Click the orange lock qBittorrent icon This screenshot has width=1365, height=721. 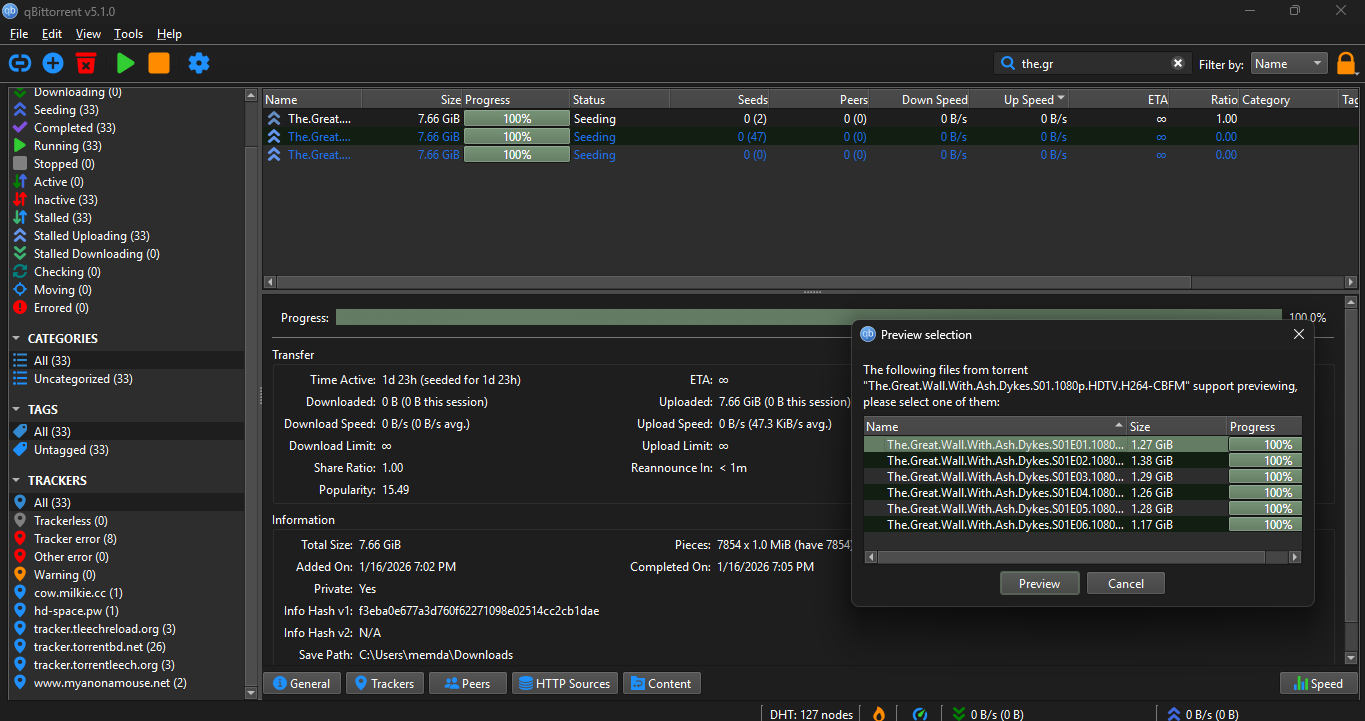[x=1347, y=64]
